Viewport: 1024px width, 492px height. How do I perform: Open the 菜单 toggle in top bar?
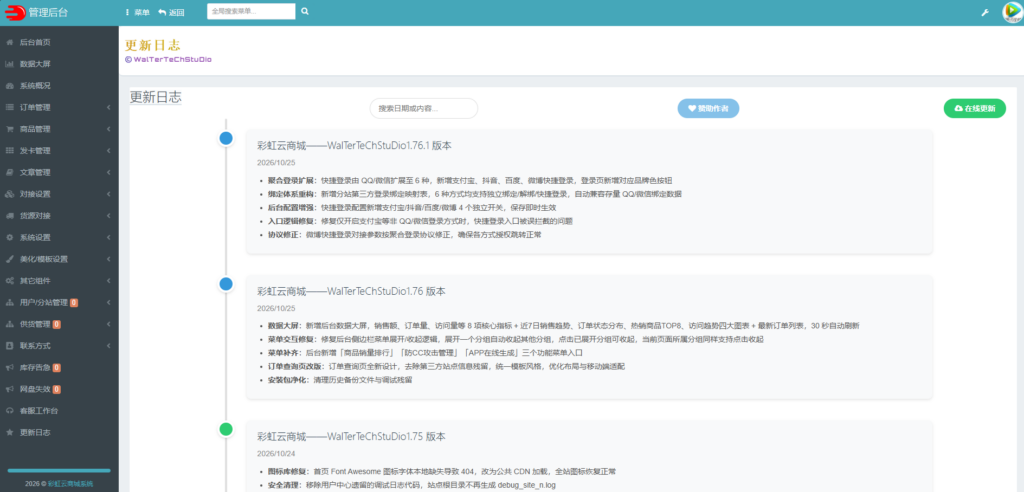[x=137, y=12]
